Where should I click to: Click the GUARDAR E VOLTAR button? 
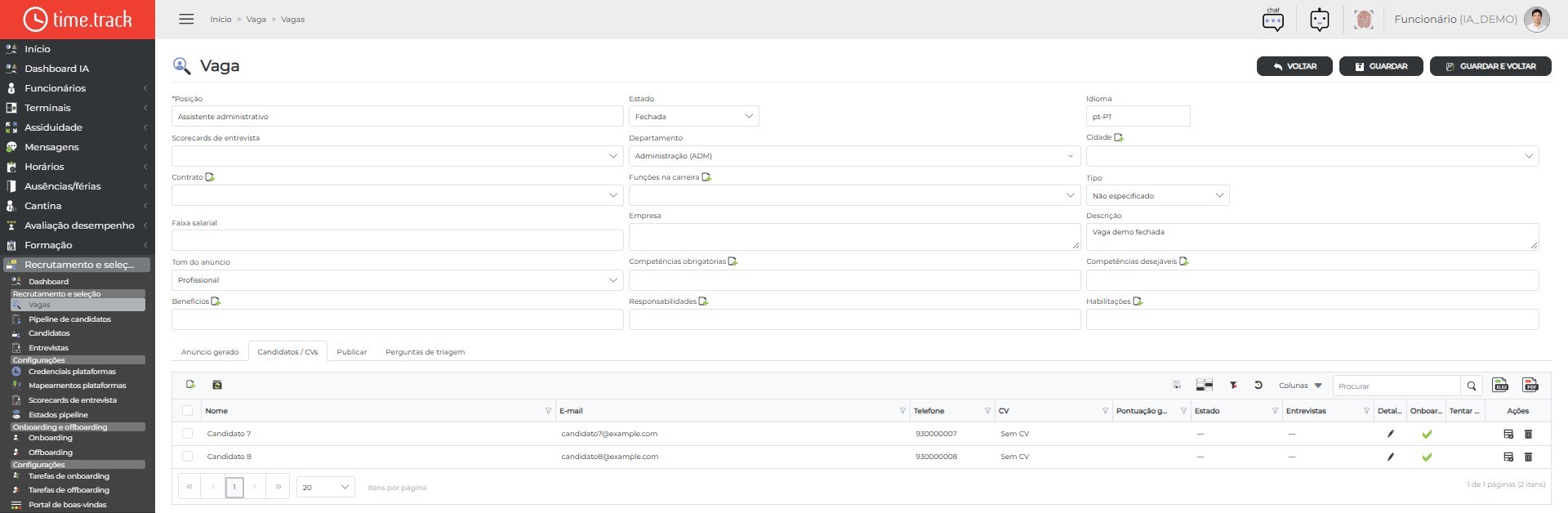1490,66
